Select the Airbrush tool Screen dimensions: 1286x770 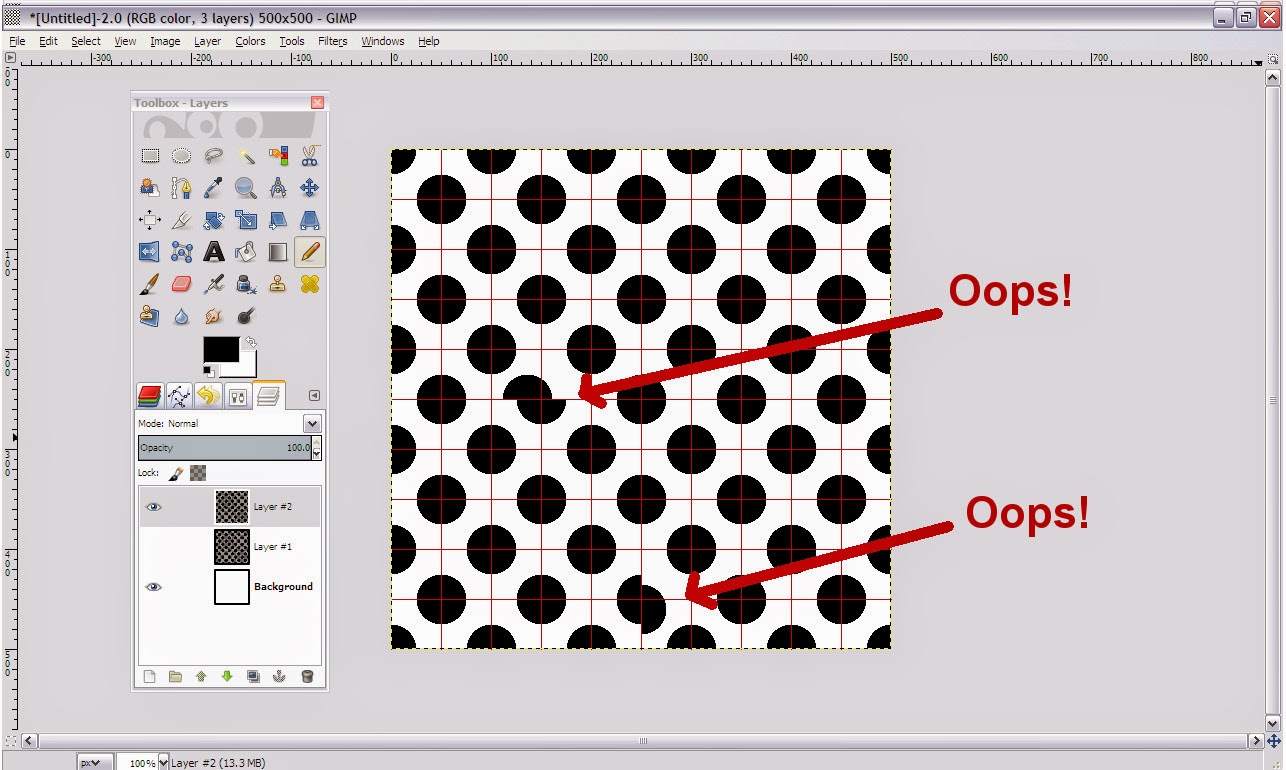coord(213,284)
